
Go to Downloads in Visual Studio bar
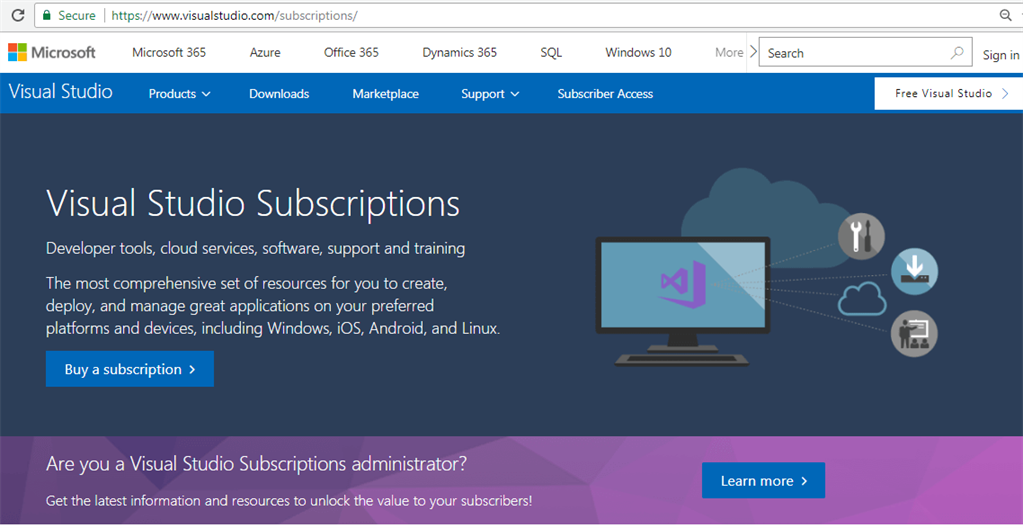click(279, 94)
